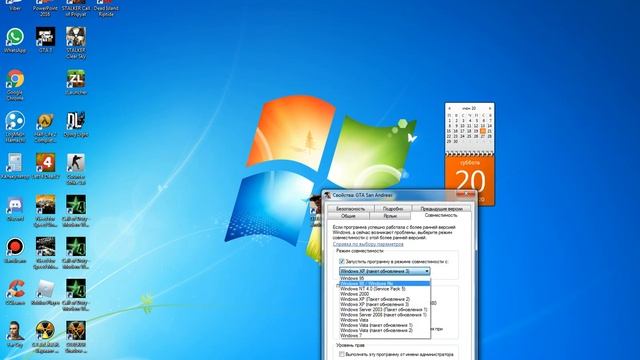Image resolution: width=640 pixels, height=360 pixels.
Task: Select the Совместимость tab
Action: pos(441,215)
